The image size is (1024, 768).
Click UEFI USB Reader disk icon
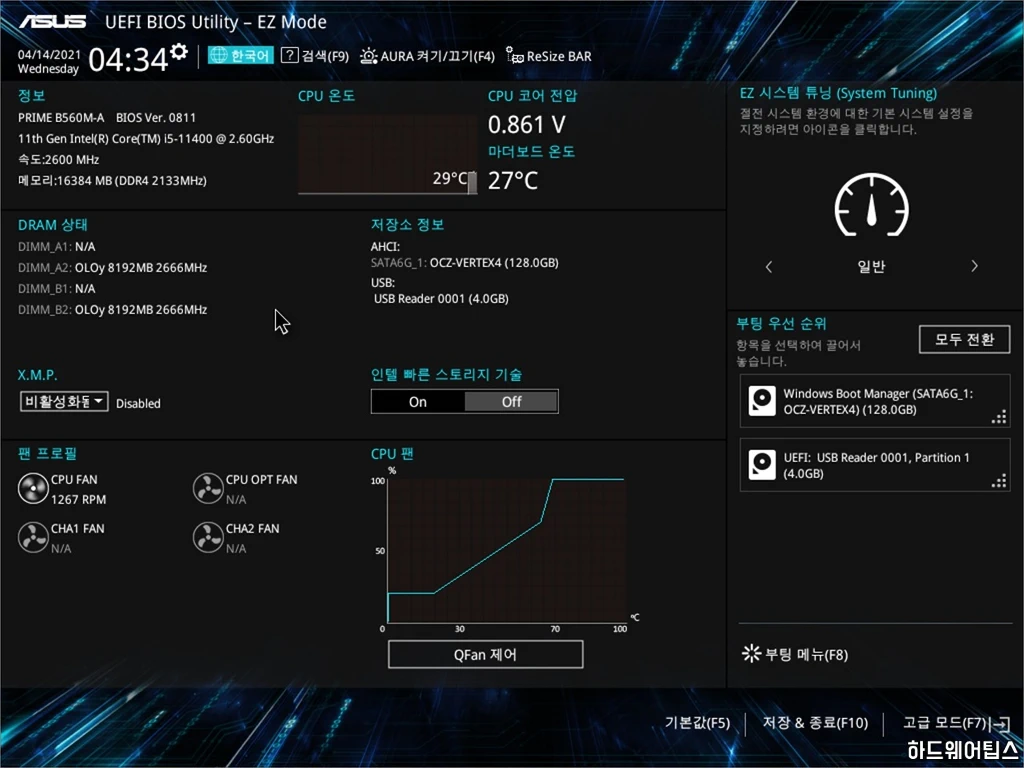click(x=762, y=465)
